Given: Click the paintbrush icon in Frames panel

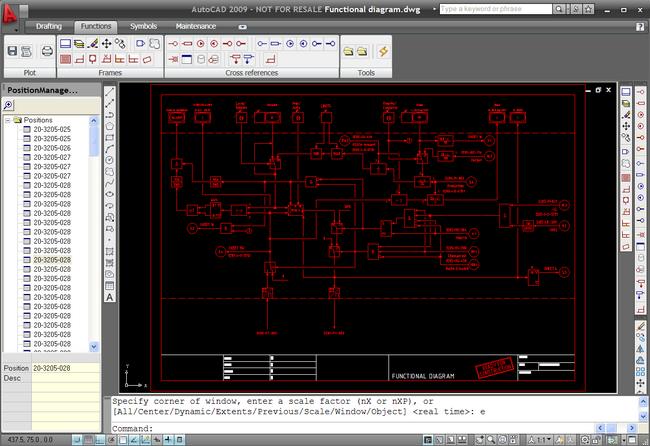Looking at the screenshot, I should coord(93,43).
